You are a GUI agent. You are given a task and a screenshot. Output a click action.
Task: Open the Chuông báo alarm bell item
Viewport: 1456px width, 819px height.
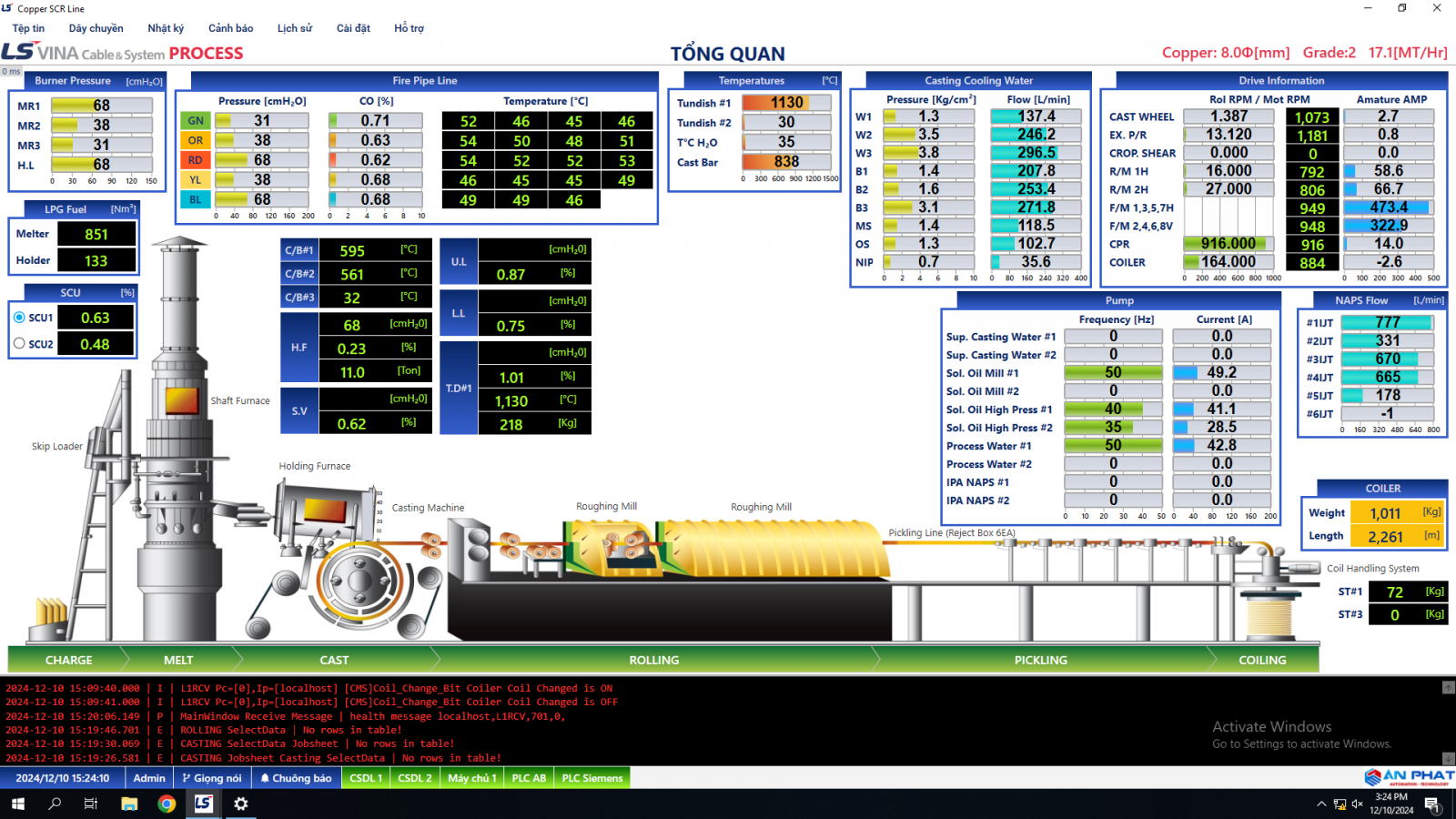pyautogui.click(x=296, y=778)
